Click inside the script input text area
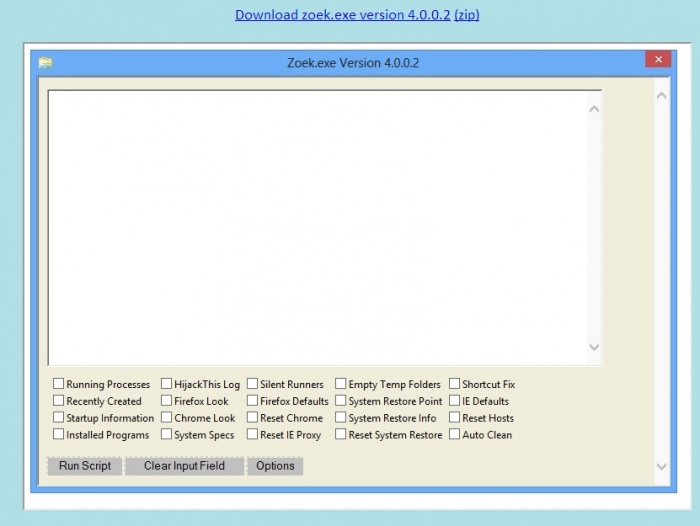700x526 pixels. point(318,228)
